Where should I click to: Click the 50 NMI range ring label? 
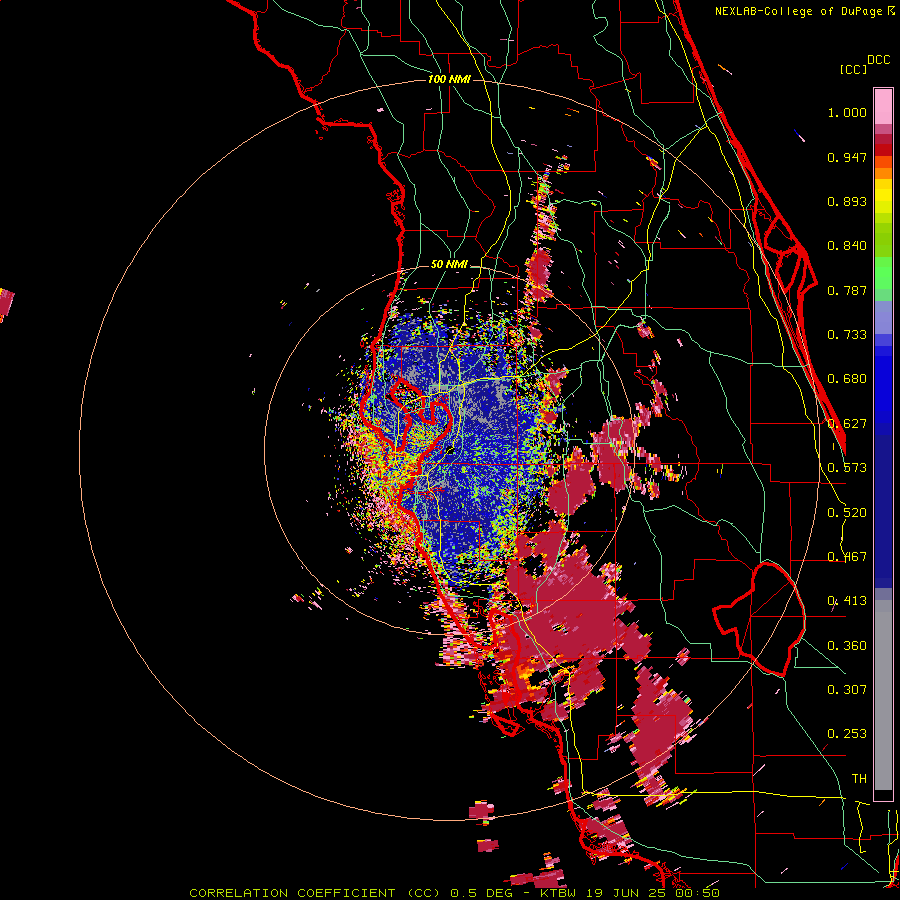point(449,265)
